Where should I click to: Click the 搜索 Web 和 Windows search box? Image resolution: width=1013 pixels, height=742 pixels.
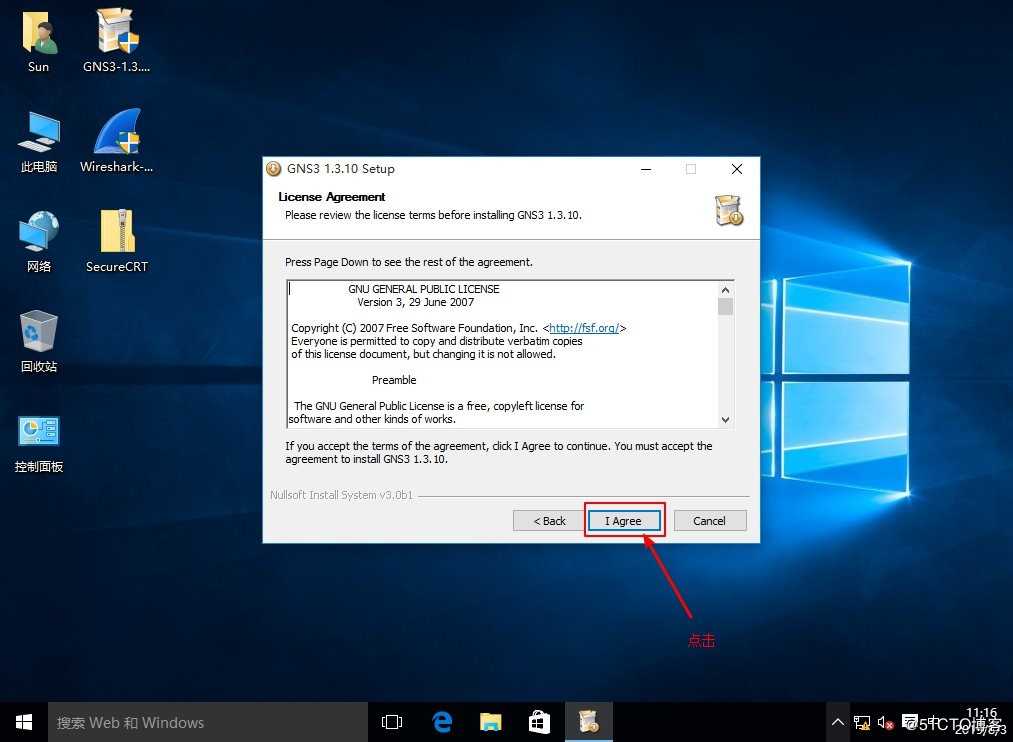pos(208,722)
